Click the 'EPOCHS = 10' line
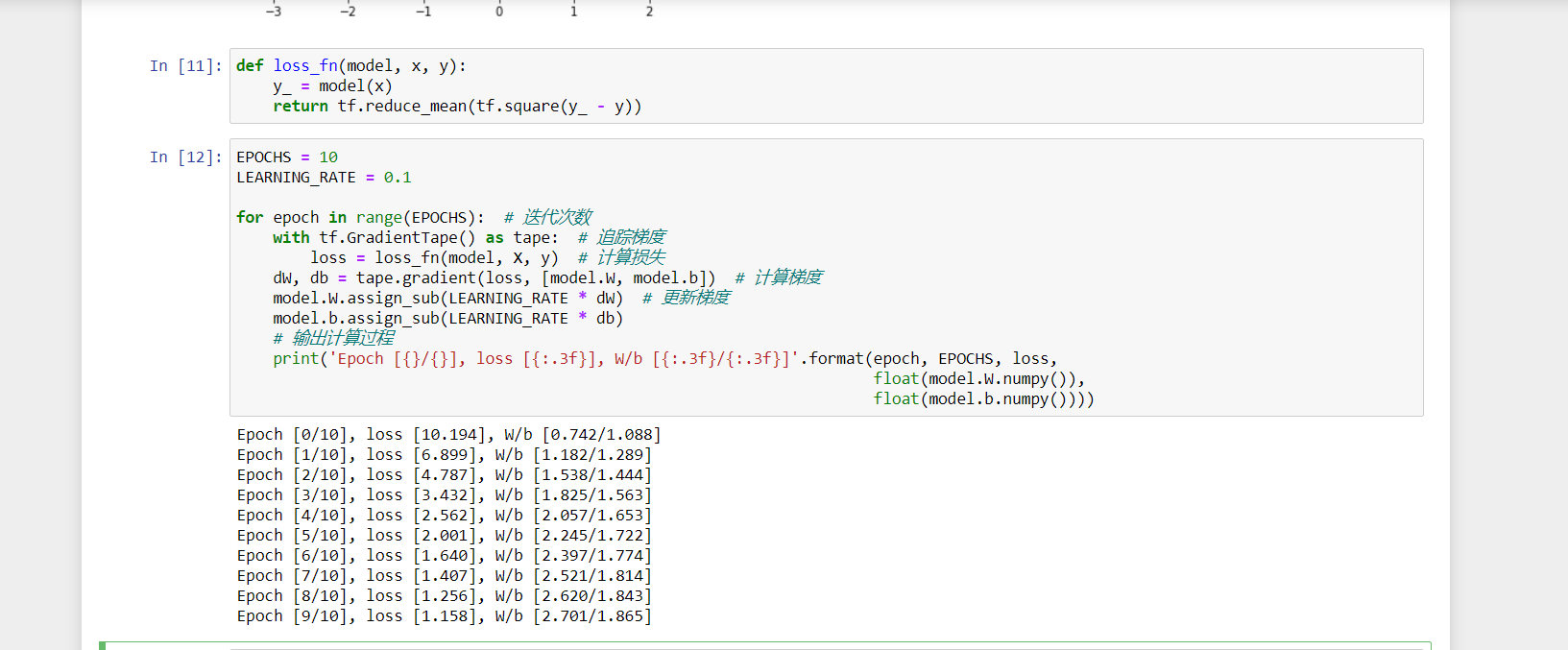 pos(287,156)
